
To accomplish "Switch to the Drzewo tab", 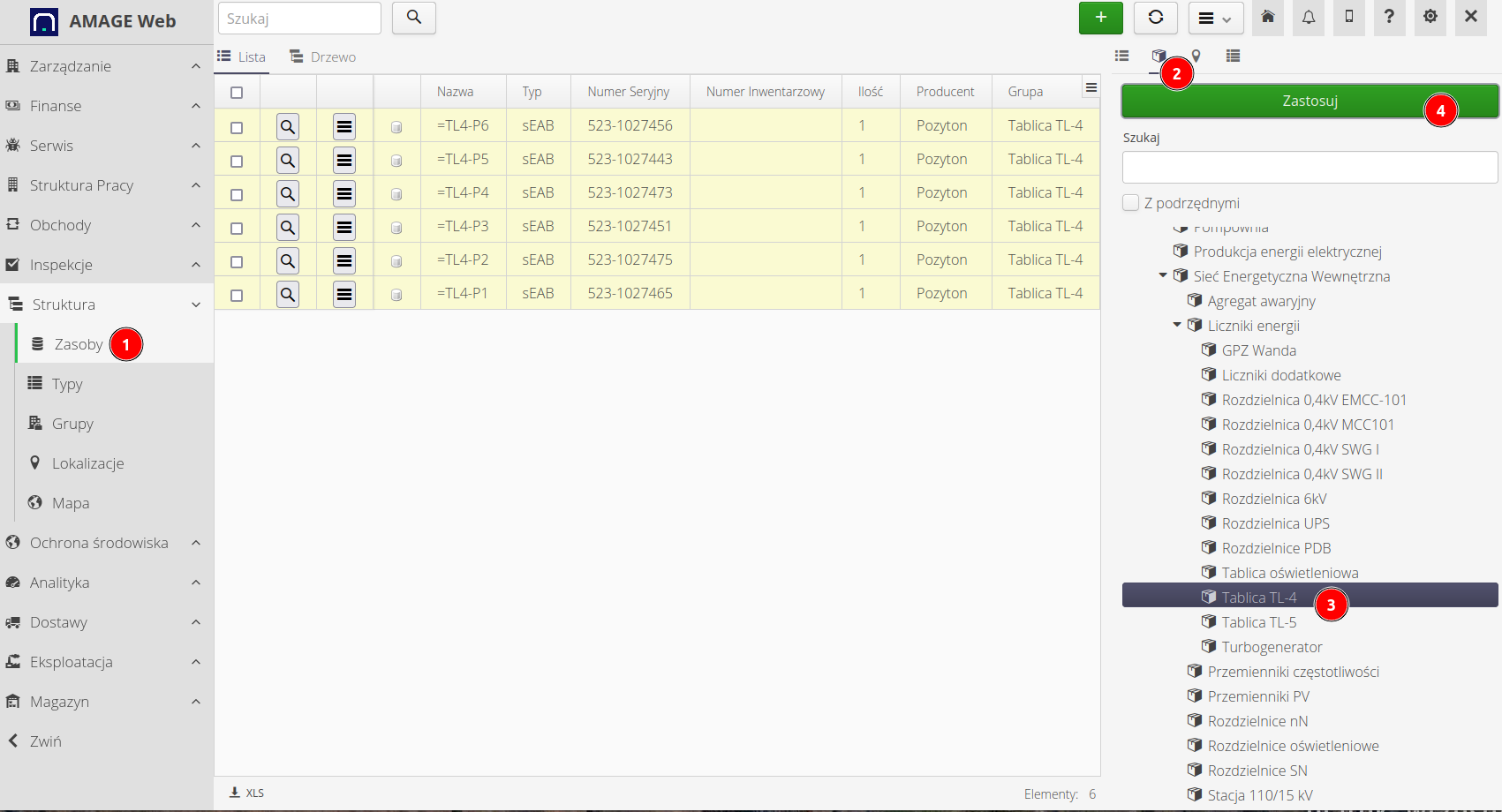I will (323, 57).
